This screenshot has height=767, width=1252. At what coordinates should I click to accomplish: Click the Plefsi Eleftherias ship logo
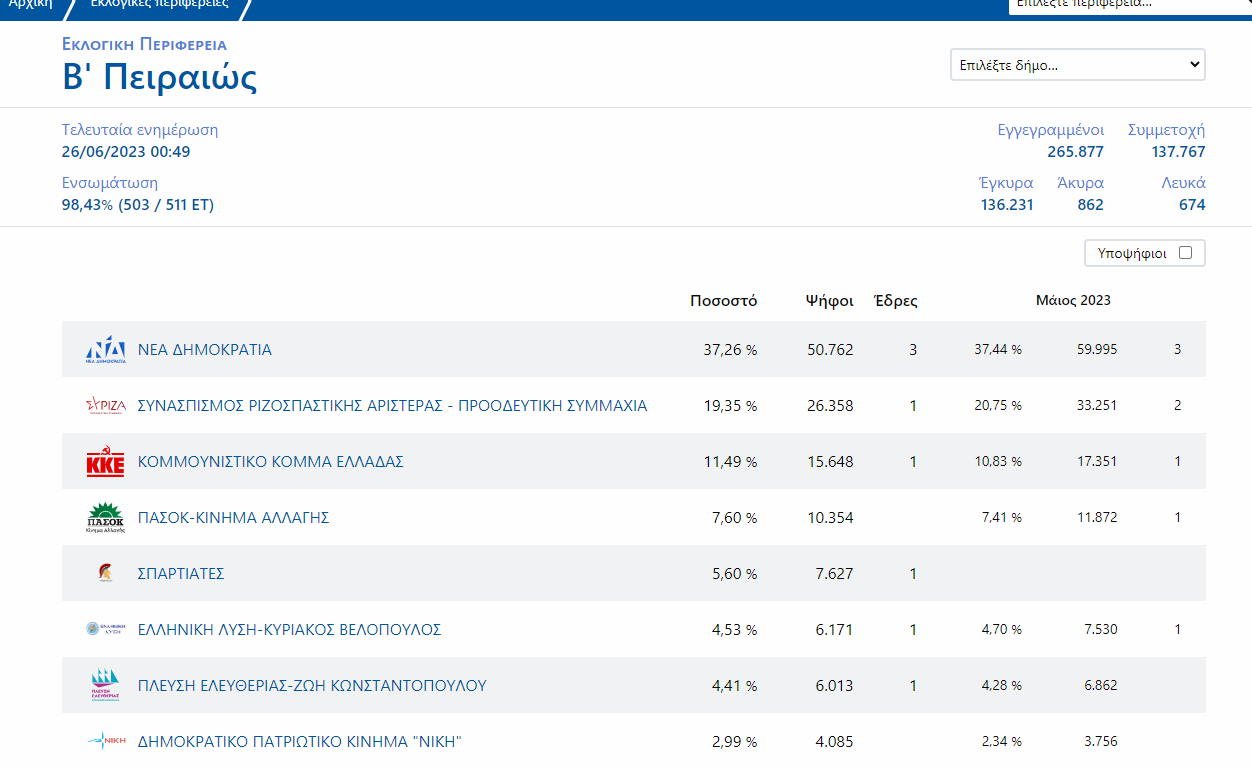(x=105, y=686)
